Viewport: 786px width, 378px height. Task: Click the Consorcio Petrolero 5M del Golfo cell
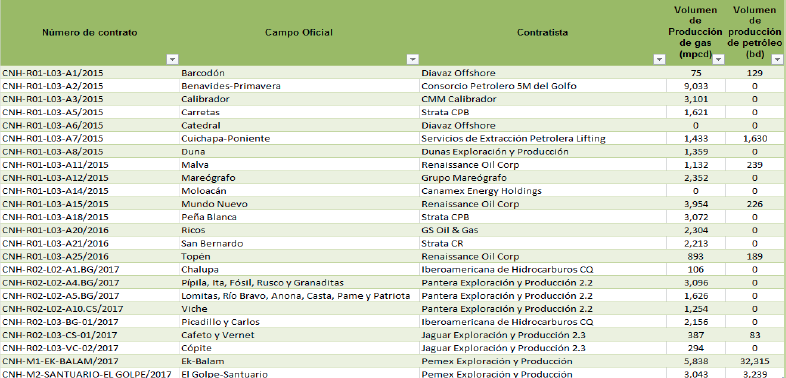click(x=543, y=86)
